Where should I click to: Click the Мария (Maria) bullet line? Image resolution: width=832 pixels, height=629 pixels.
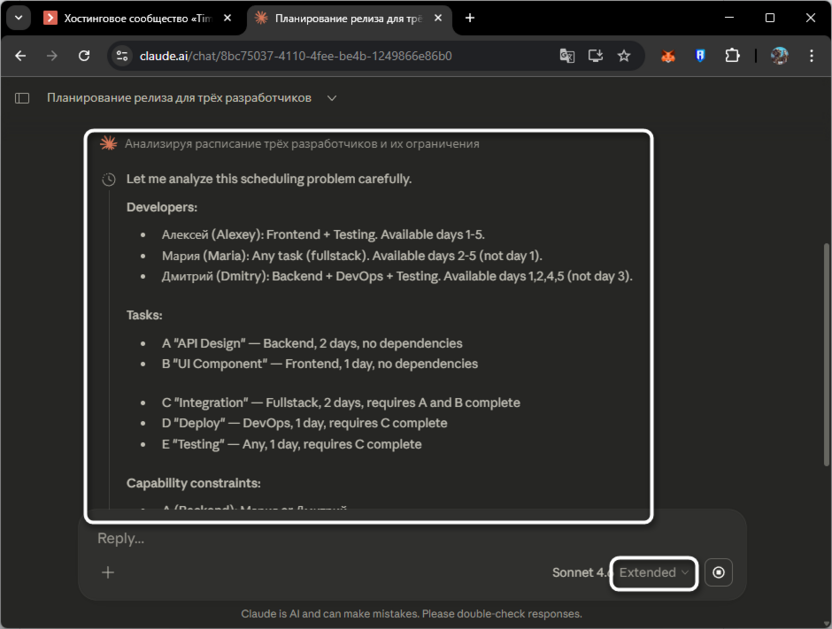point(352,256)
